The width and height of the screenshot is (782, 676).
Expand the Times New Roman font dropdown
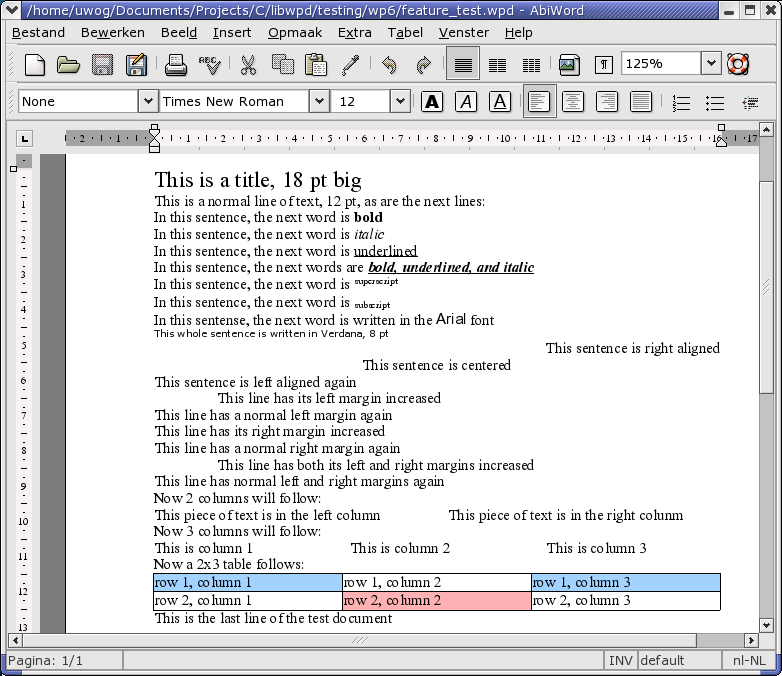tap(318, 102)
